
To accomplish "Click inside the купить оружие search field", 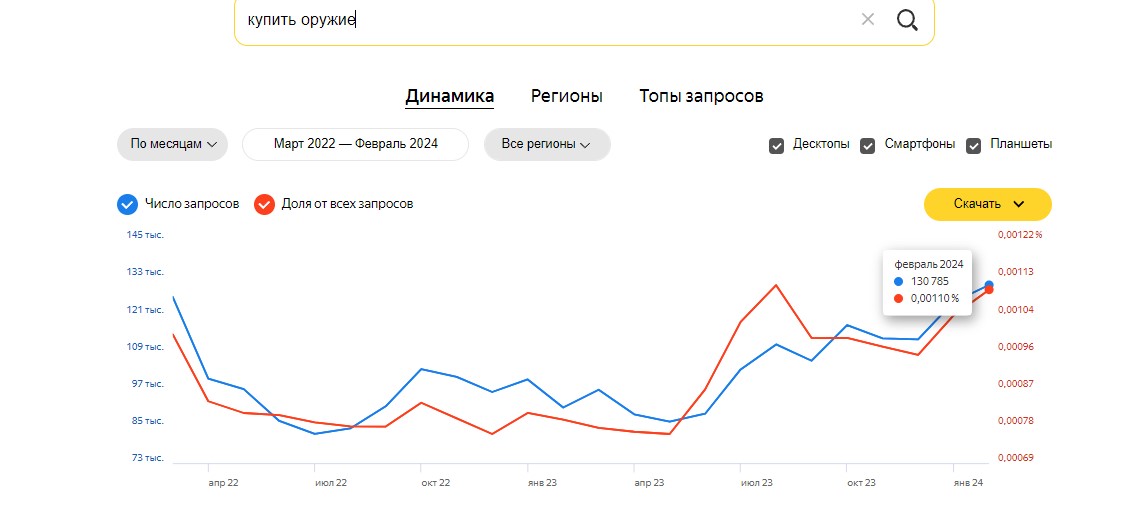I will coord(546,20).
